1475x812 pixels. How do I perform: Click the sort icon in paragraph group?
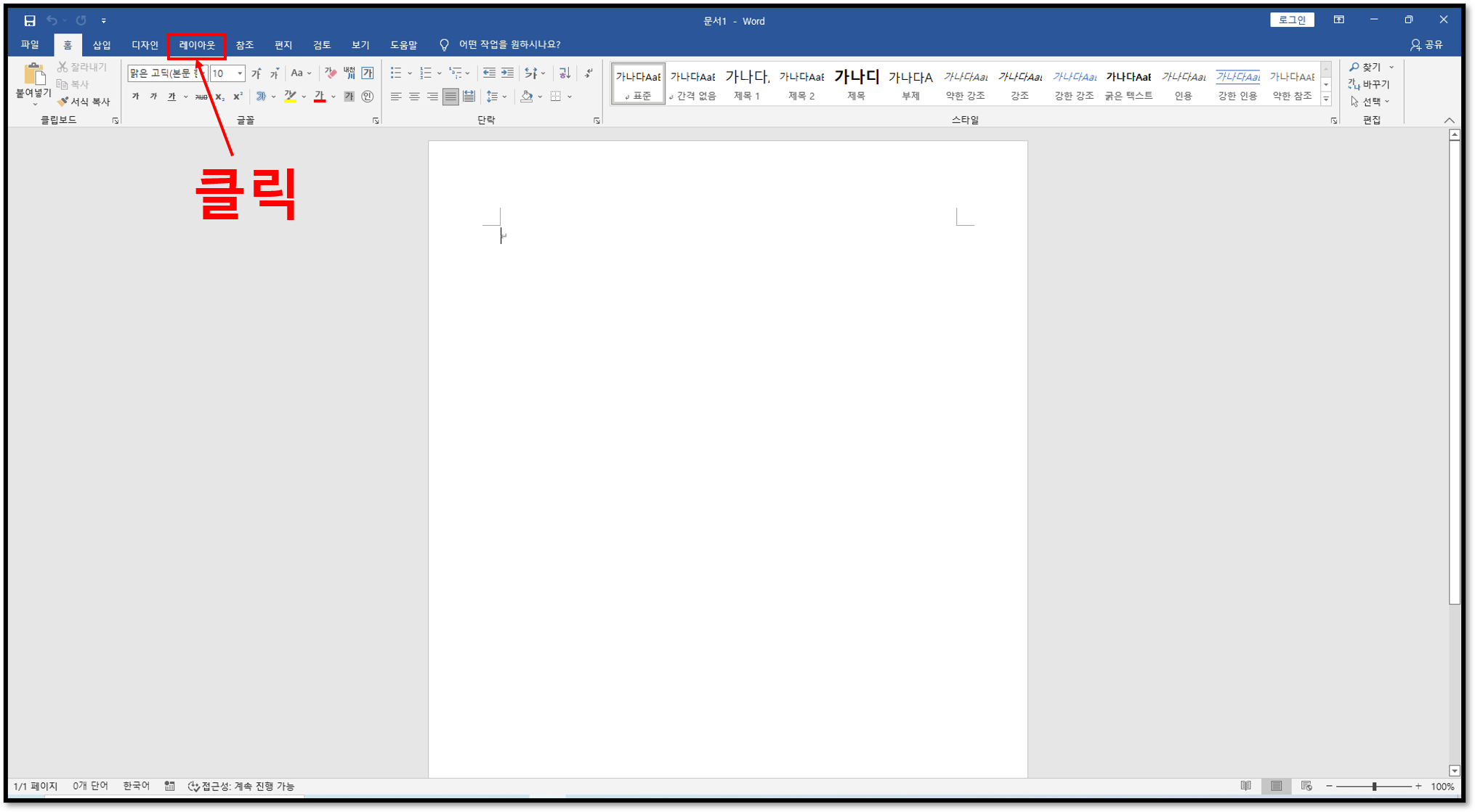(x=565, y=73)
